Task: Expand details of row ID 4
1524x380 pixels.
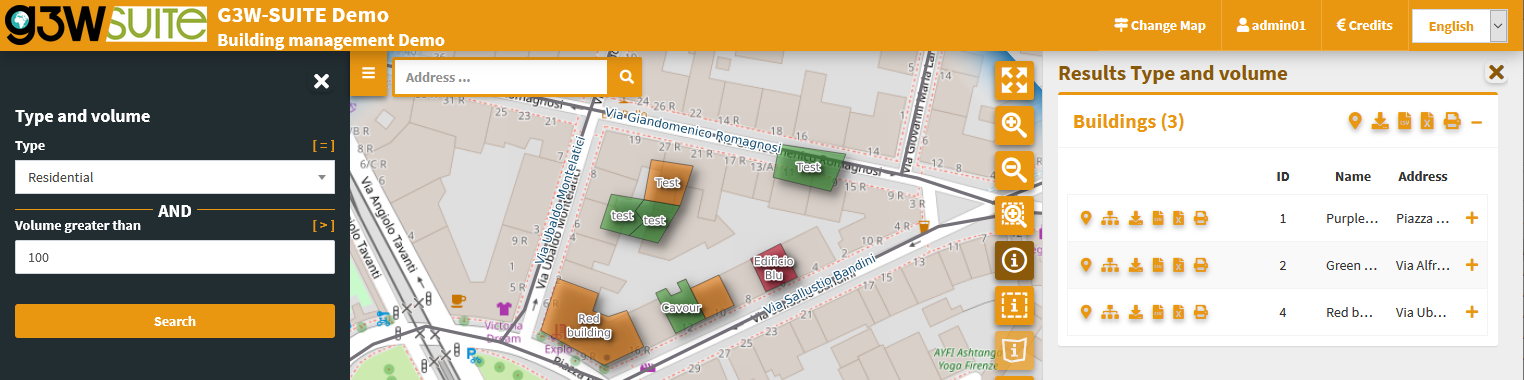Action: (1471, 312)
